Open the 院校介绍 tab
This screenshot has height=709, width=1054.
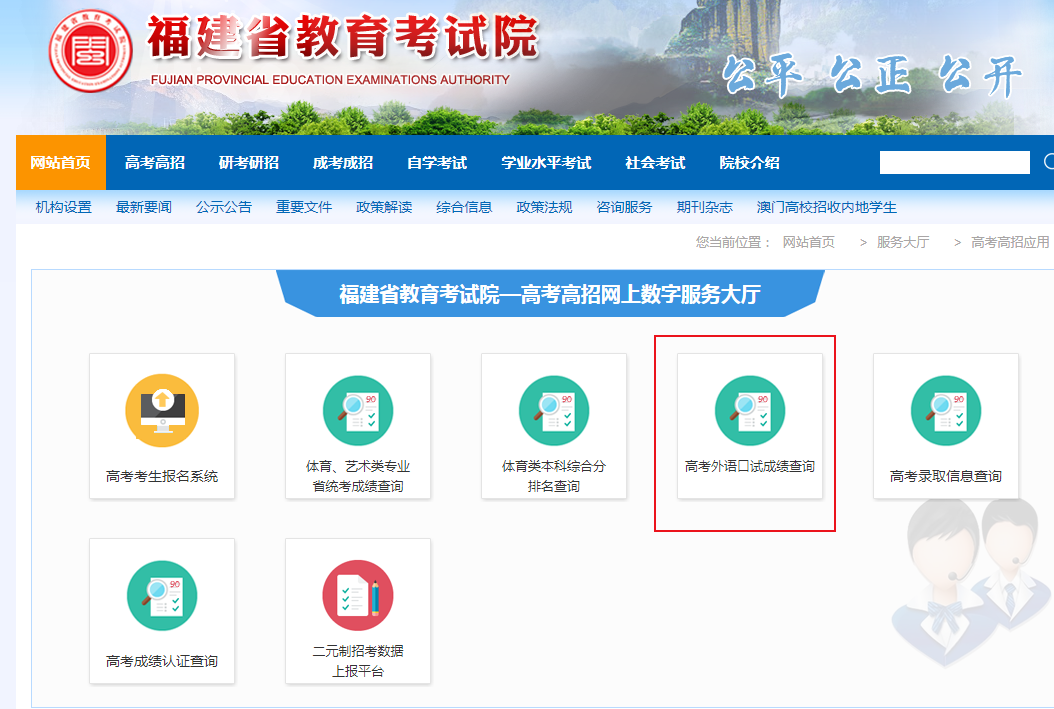(749, 163)
